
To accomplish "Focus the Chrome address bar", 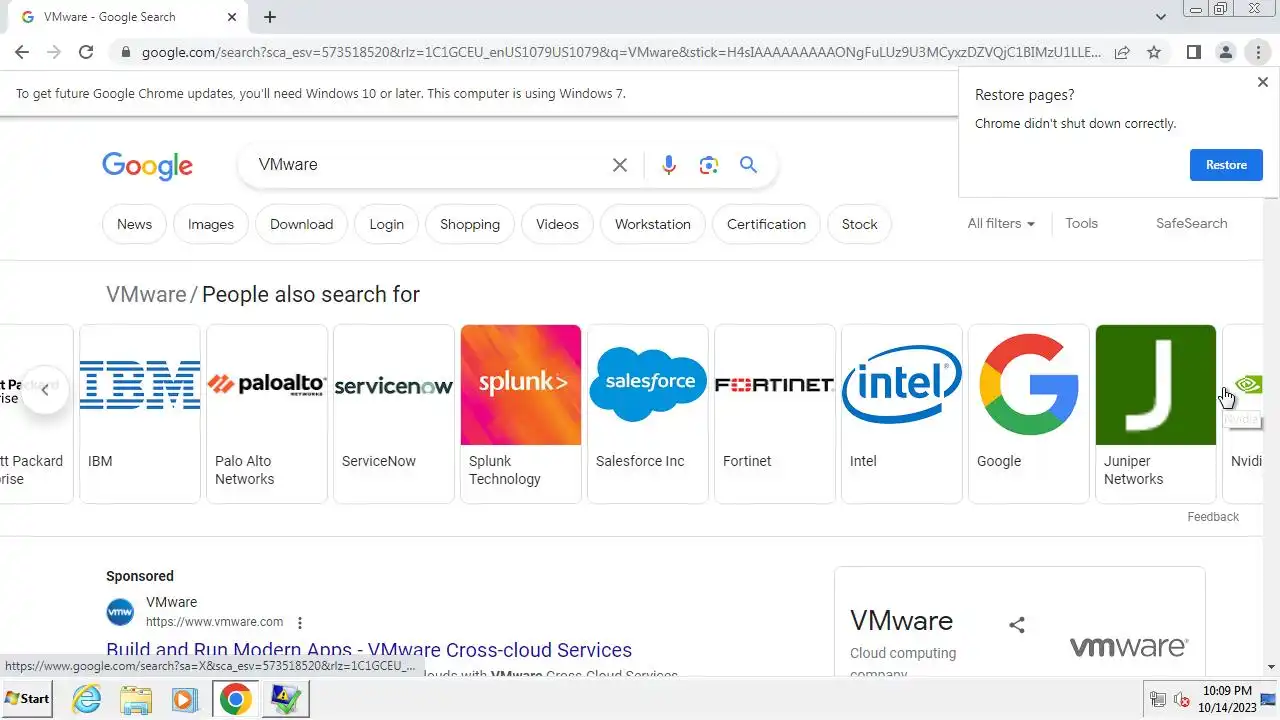I will click(620, 52).
